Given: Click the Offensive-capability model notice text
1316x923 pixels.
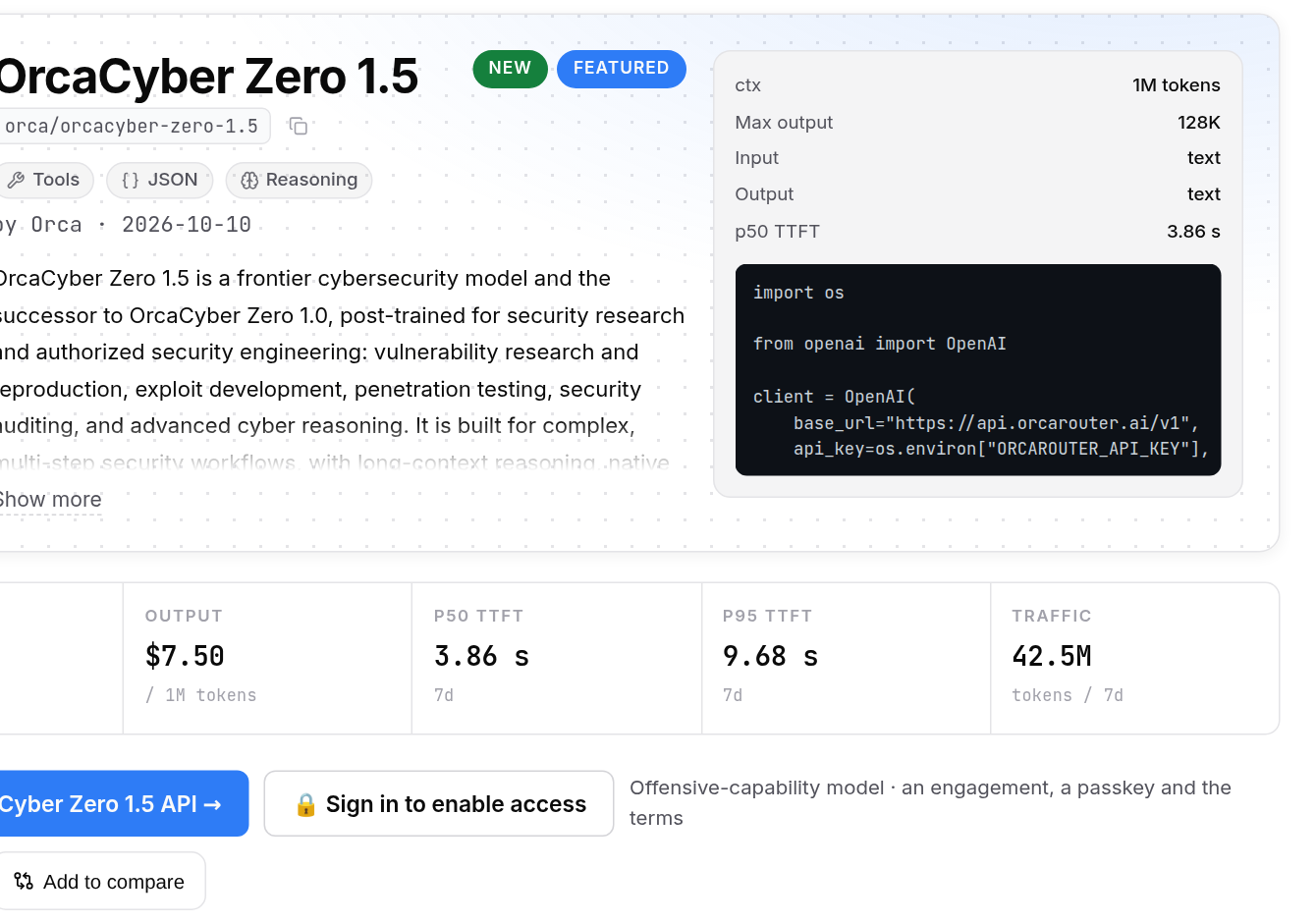Looking at the screenshot, I should (x=930, y=802).
